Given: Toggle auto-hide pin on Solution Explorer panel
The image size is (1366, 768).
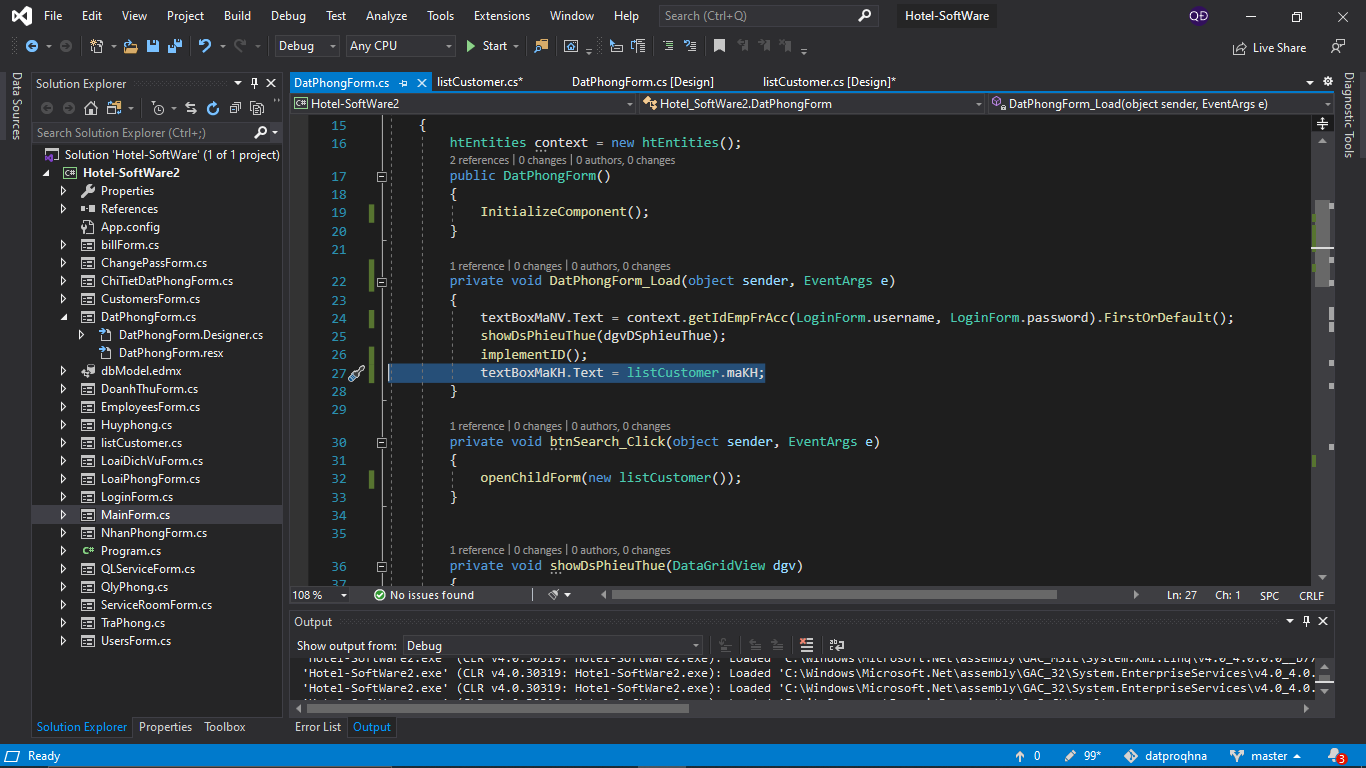Looking at the screenshot, I should tap(255, 83).
